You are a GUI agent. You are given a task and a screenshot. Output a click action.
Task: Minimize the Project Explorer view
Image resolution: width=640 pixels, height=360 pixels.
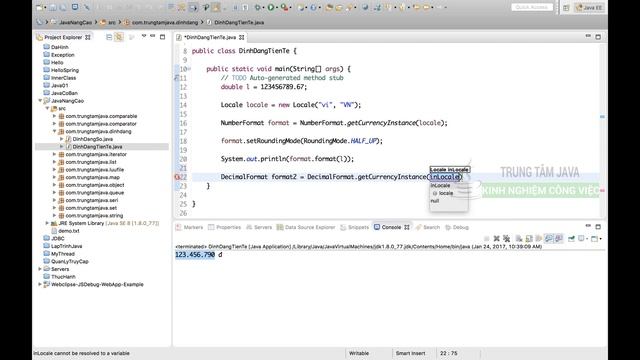[x=153, y=36]
